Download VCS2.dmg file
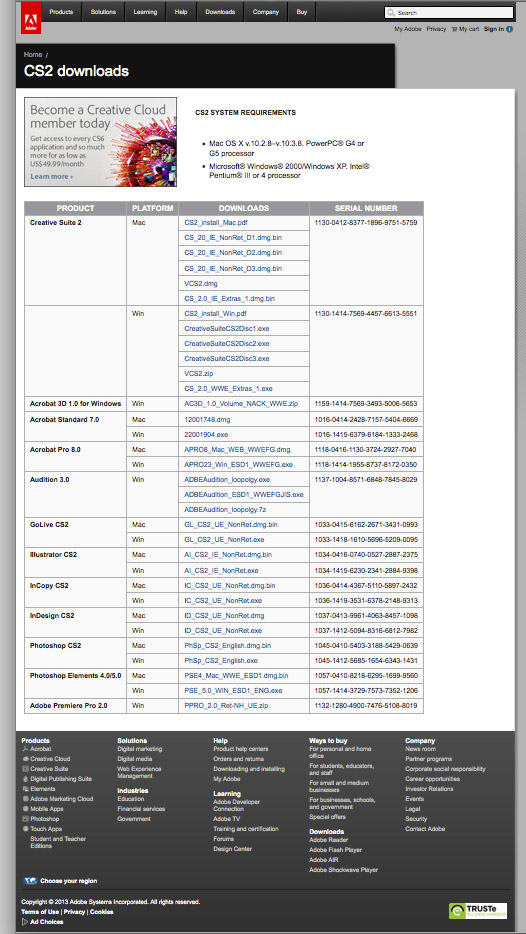Viewport: 526px width, 934px height. [x=201, y=284]
